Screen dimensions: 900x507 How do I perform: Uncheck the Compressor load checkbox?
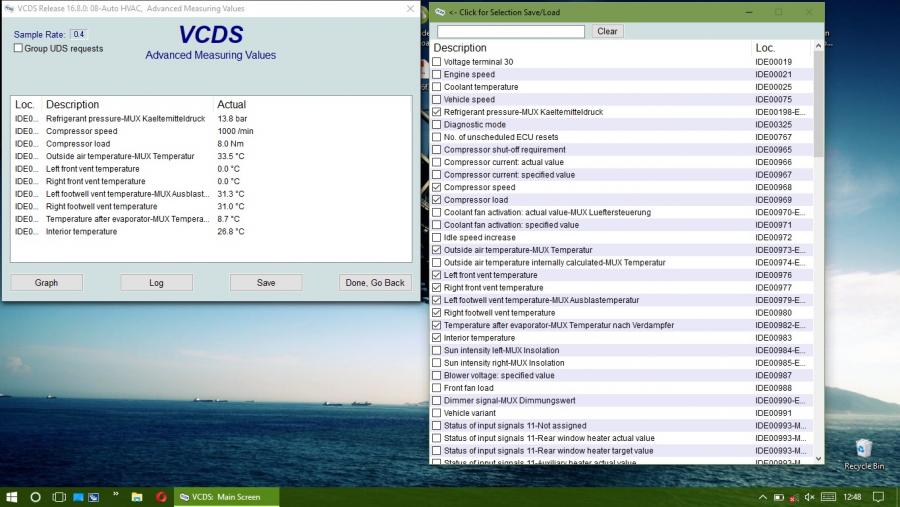(x=437, y=200)
